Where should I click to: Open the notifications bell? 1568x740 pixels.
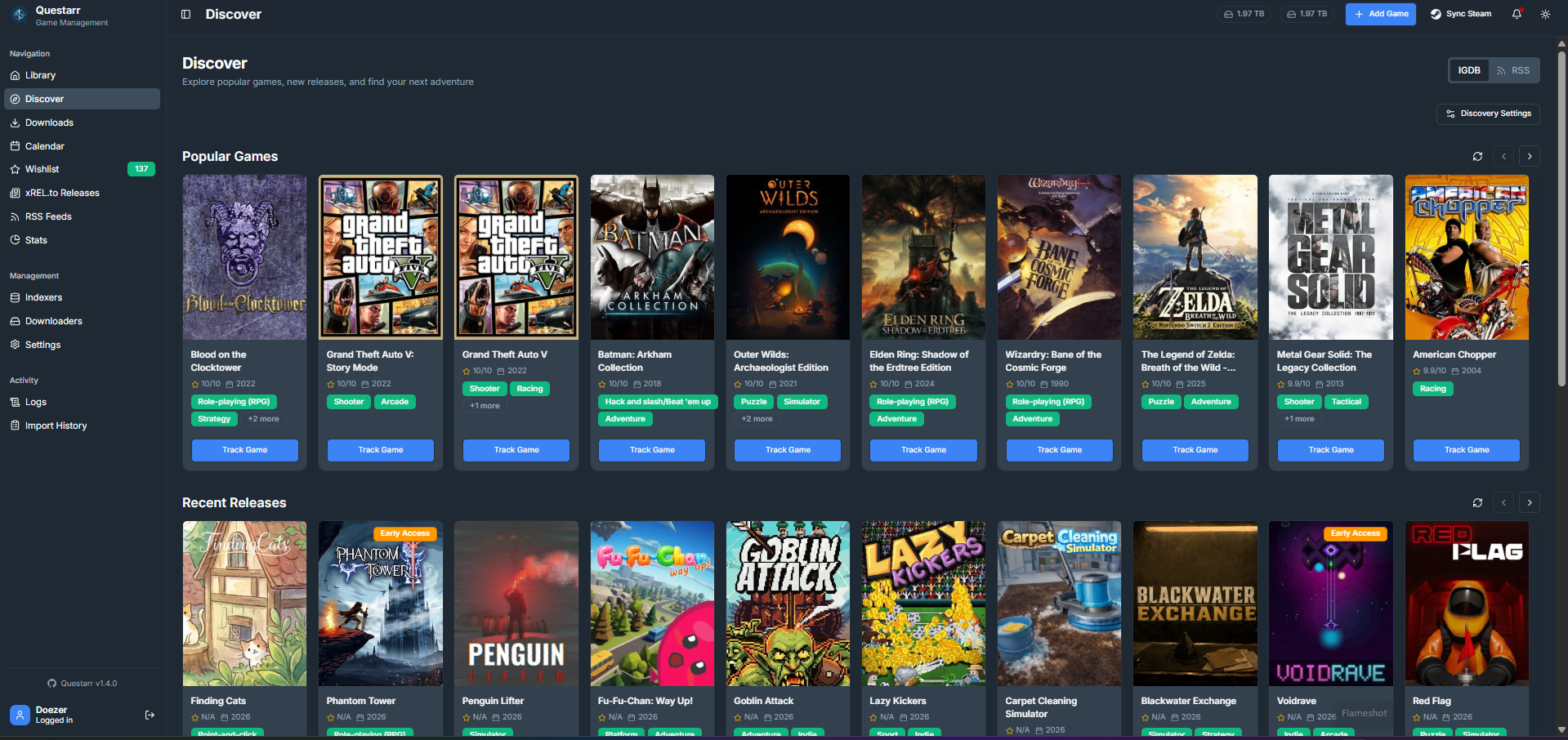pyautogui.click(x=1517, y=14)
